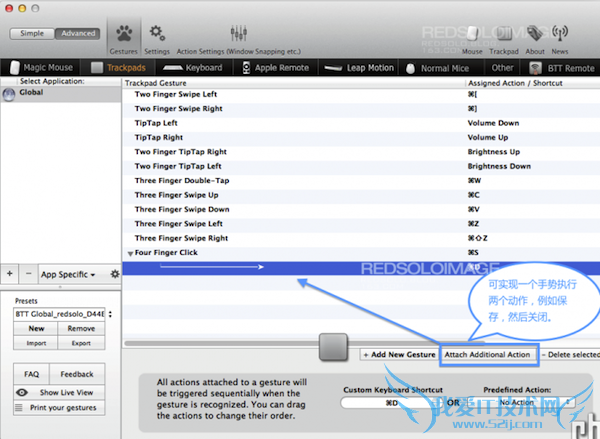Select Two Finger Swipe Left gesture
This screenshot has height=439, width=600.
coord(176,94)
